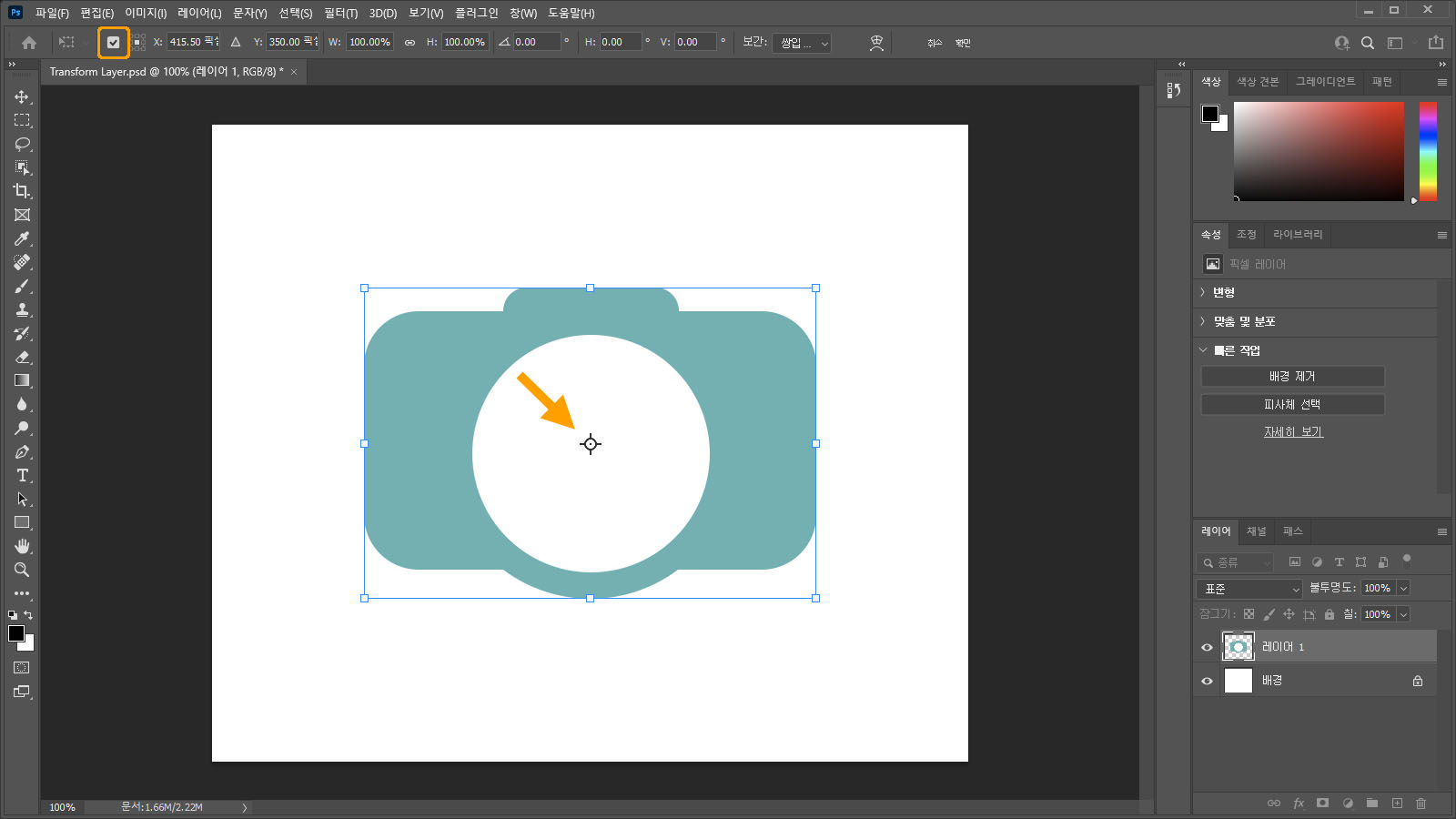This screenshot has width=1456, height=819.
Task: Click the 피사체 선택 button
Action: click(1292, 405)
